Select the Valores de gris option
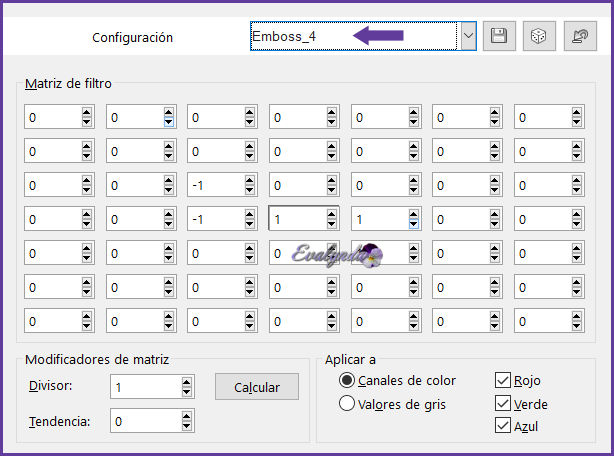614x456 pixels. (347, 404)
